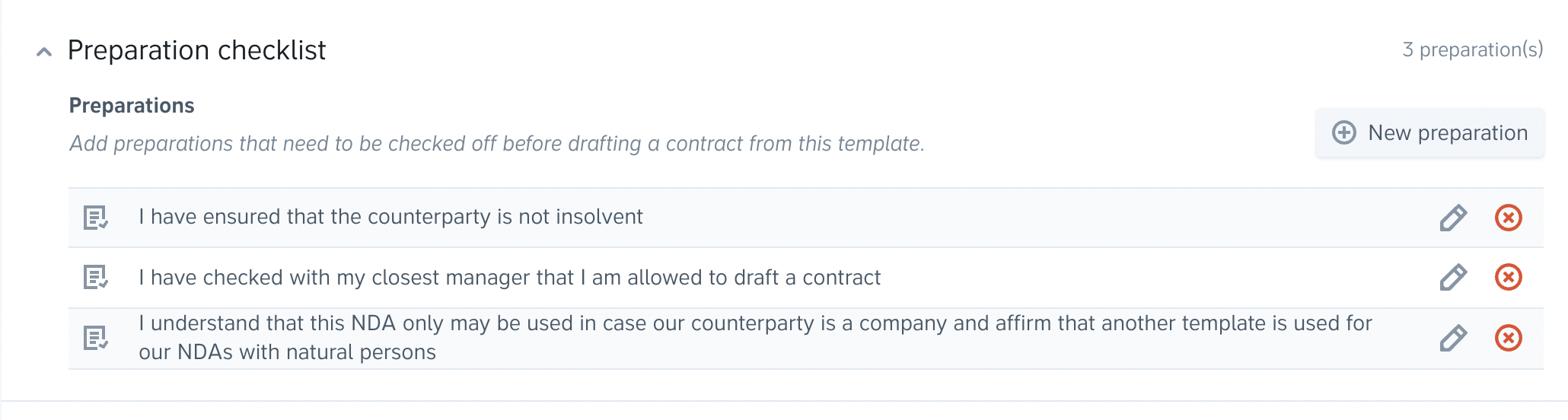Select the 'allowed to draft a contract' row
The width and height of the screenshot is (1568, 420).
click(x=509, y=278)
